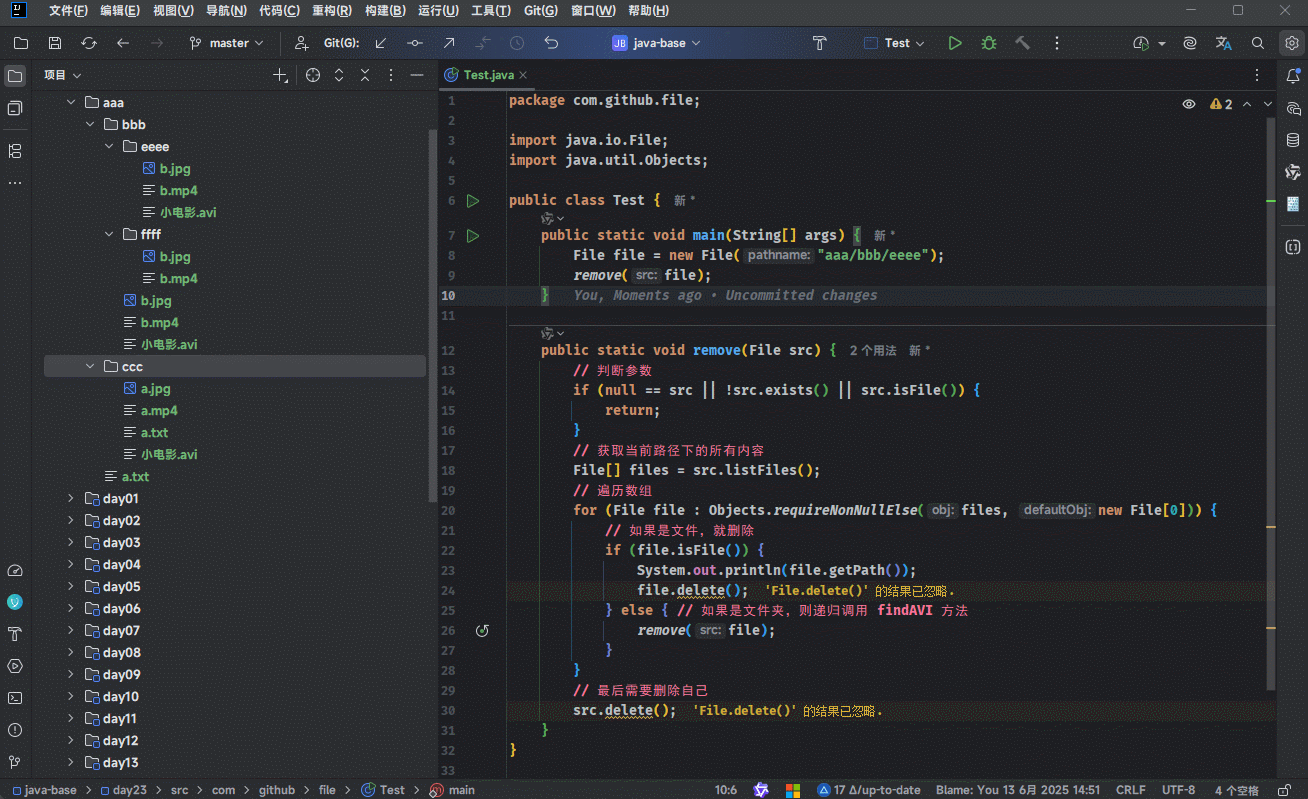Toggle reader mode eye icon in editor

[1189, 104]
